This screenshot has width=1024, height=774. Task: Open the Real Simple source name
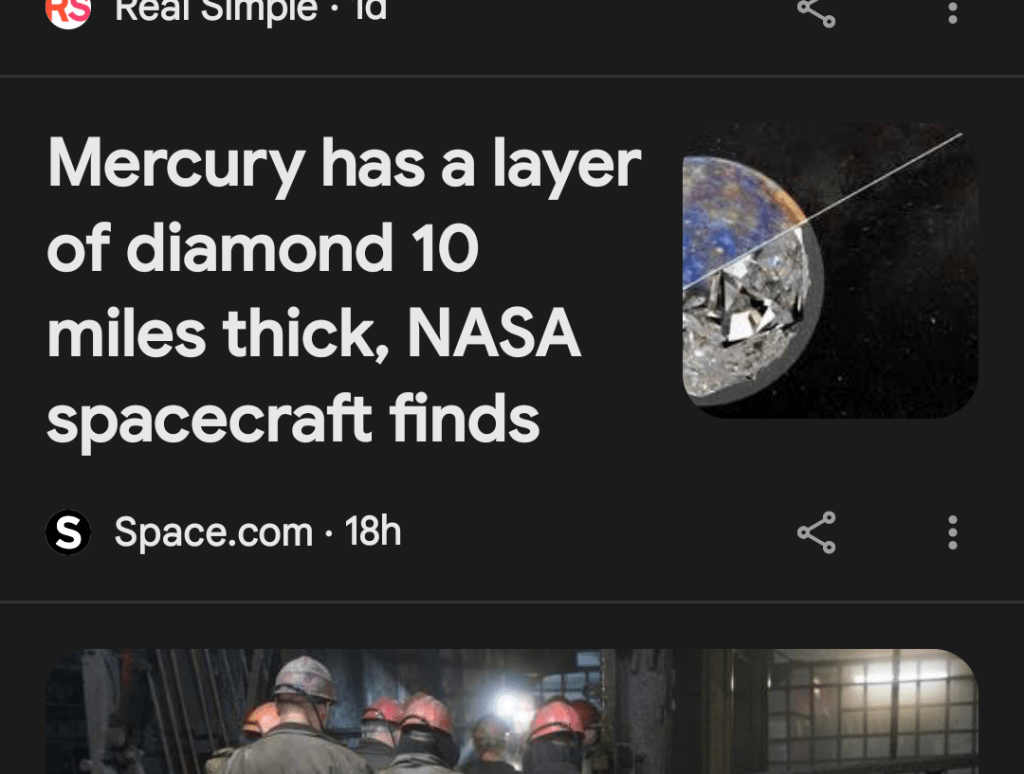pyautogui.click(x=216, y=11)
